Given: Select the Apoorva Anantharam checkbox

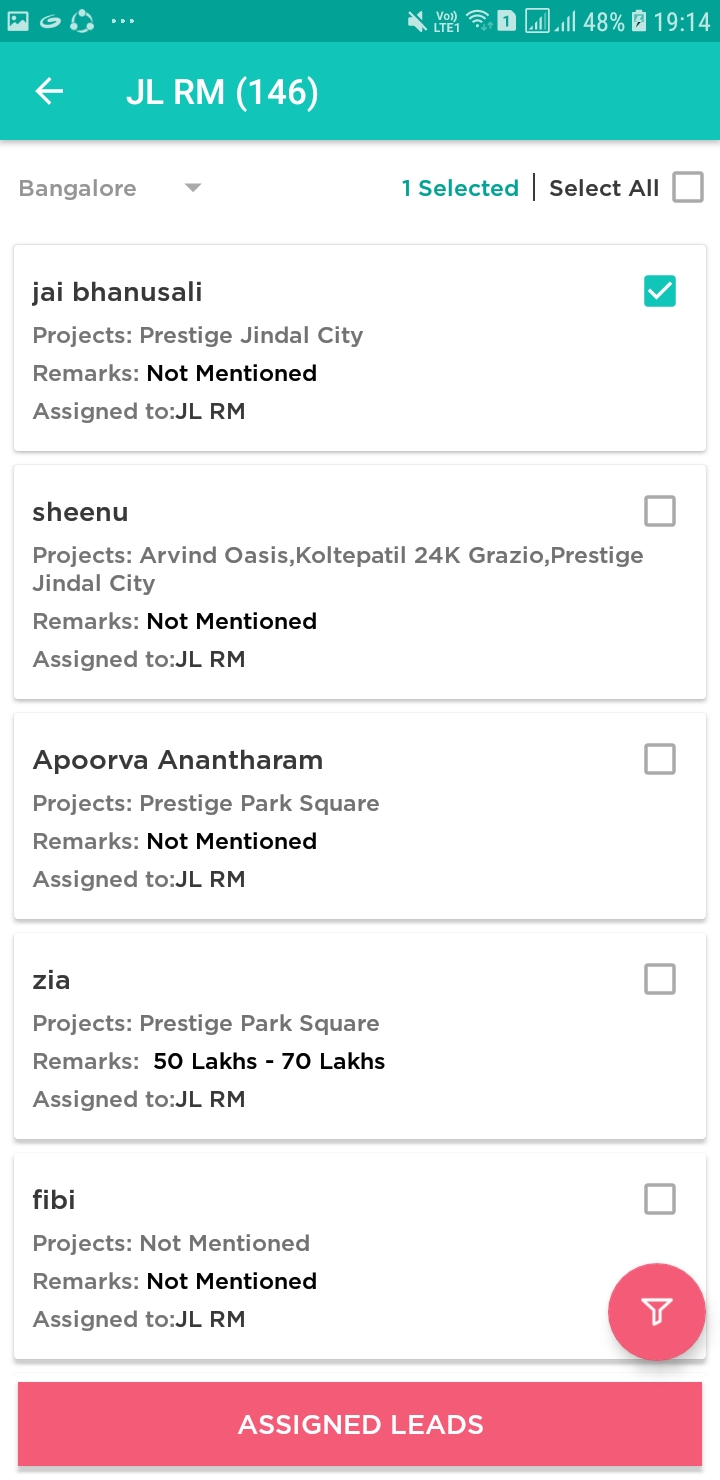Looking at the screenshot, I should tap(660, 759).
